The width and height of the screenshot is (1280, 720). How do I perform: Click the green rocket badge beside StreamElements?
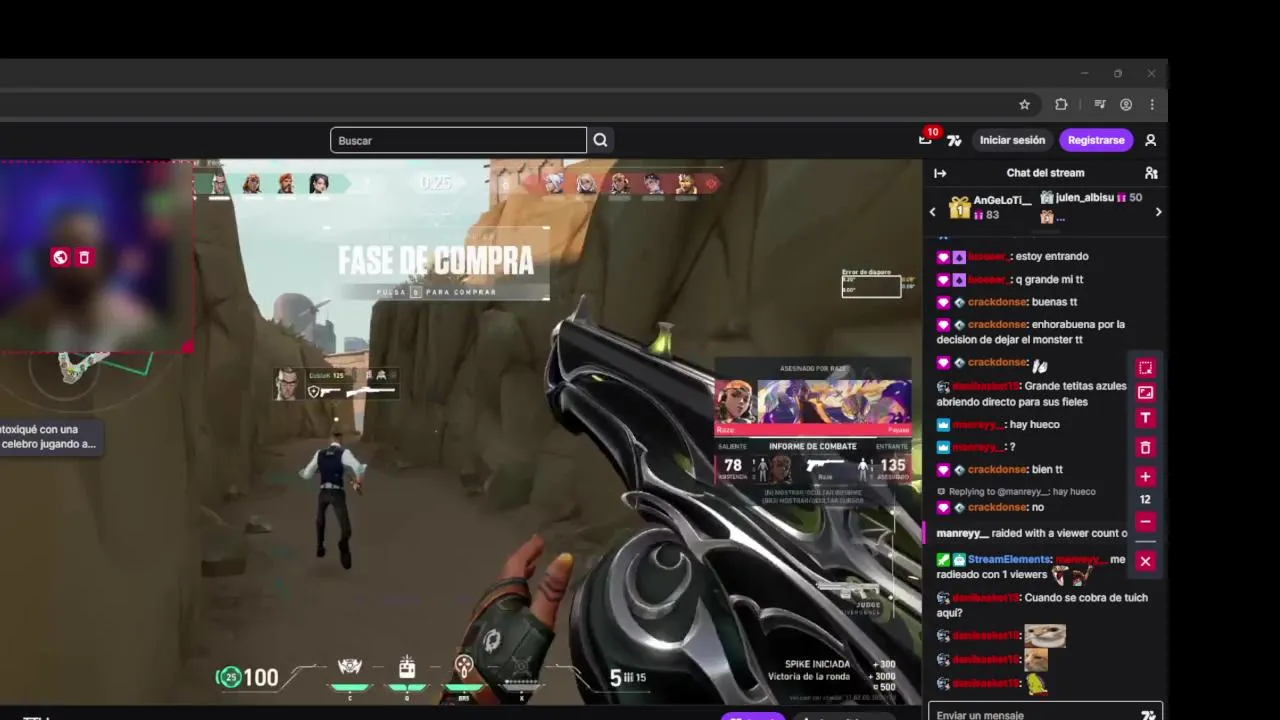[x=943, y=560]
